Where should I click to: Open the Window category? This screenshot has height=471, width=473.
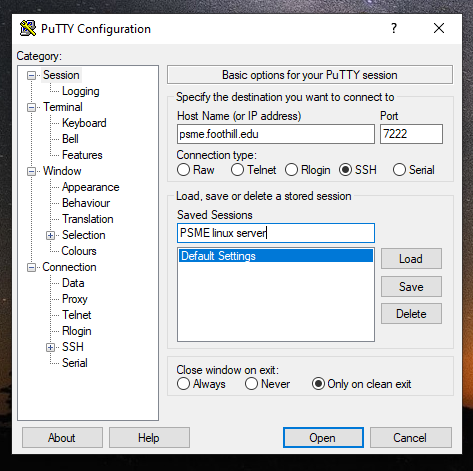(x=62, y=171)
